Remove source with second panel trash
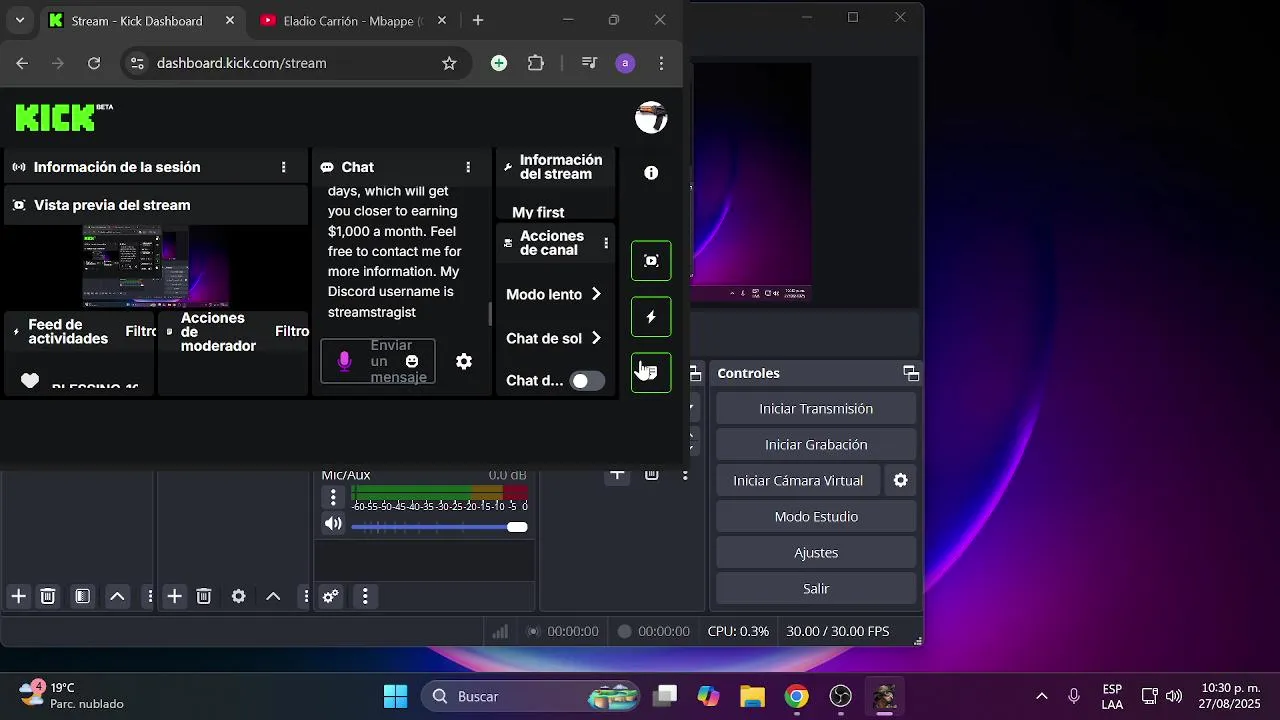This screenshot has width=1280, height=720. pos(204,597)
